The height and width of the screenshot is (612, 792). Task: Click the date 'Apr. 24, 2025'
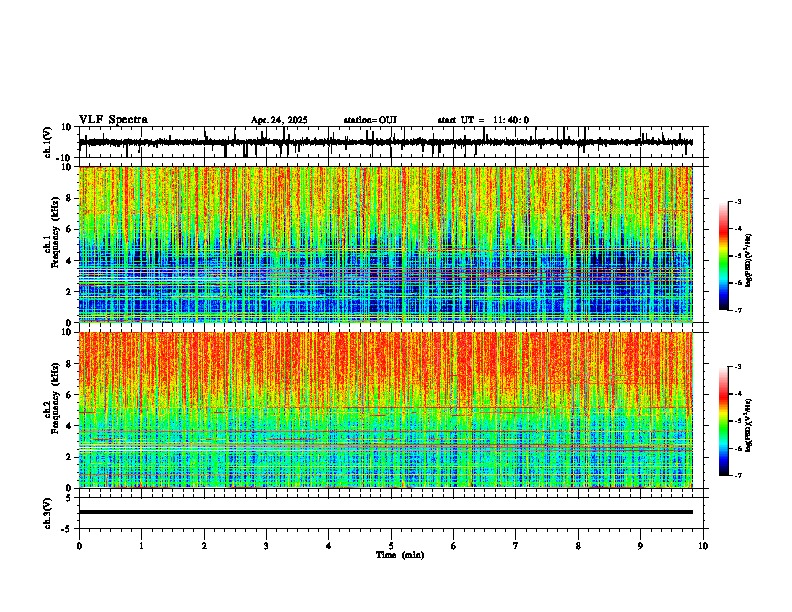pyautogui.click(x=279, y=120)
